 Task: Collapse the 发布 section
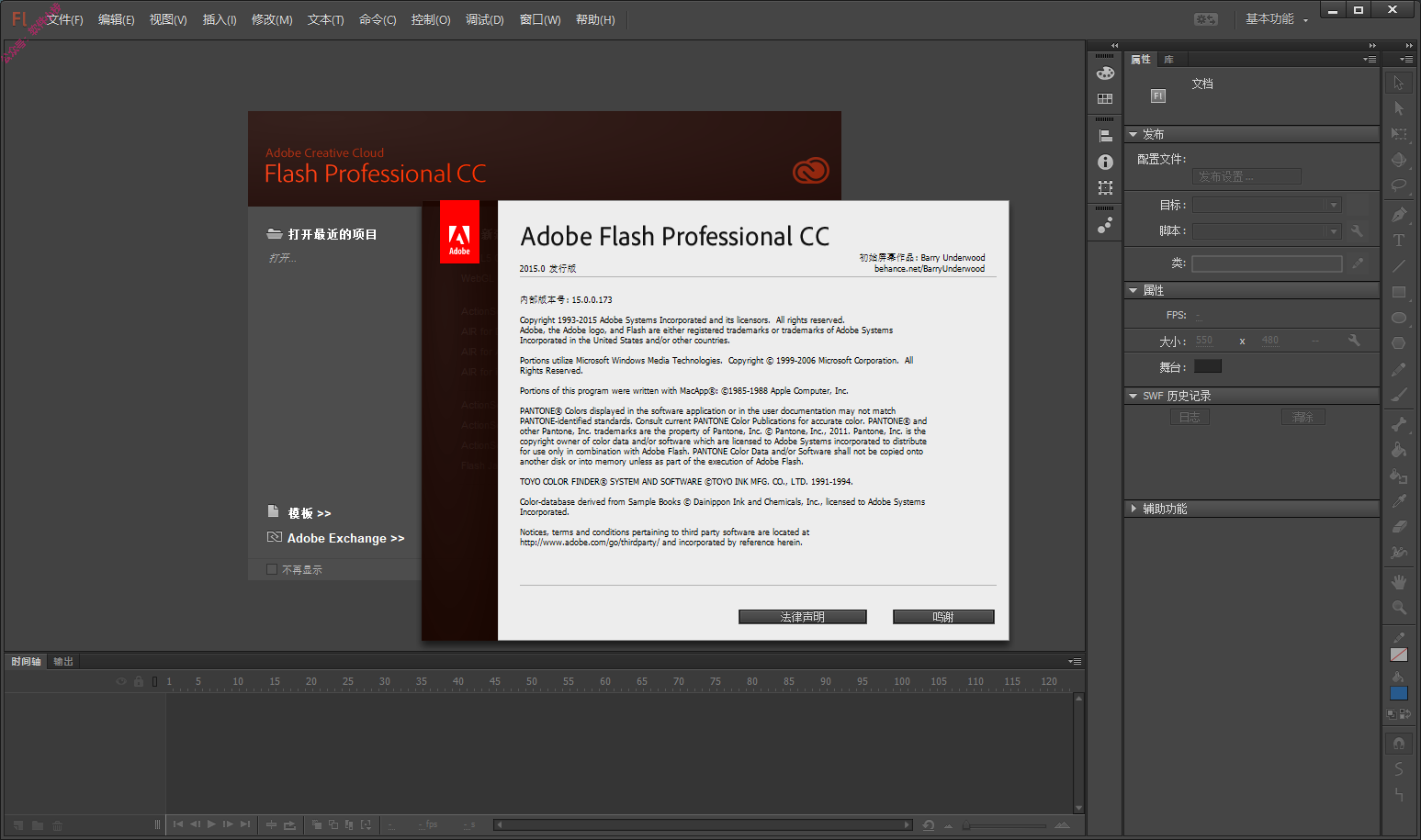[x=1133, y=134]
